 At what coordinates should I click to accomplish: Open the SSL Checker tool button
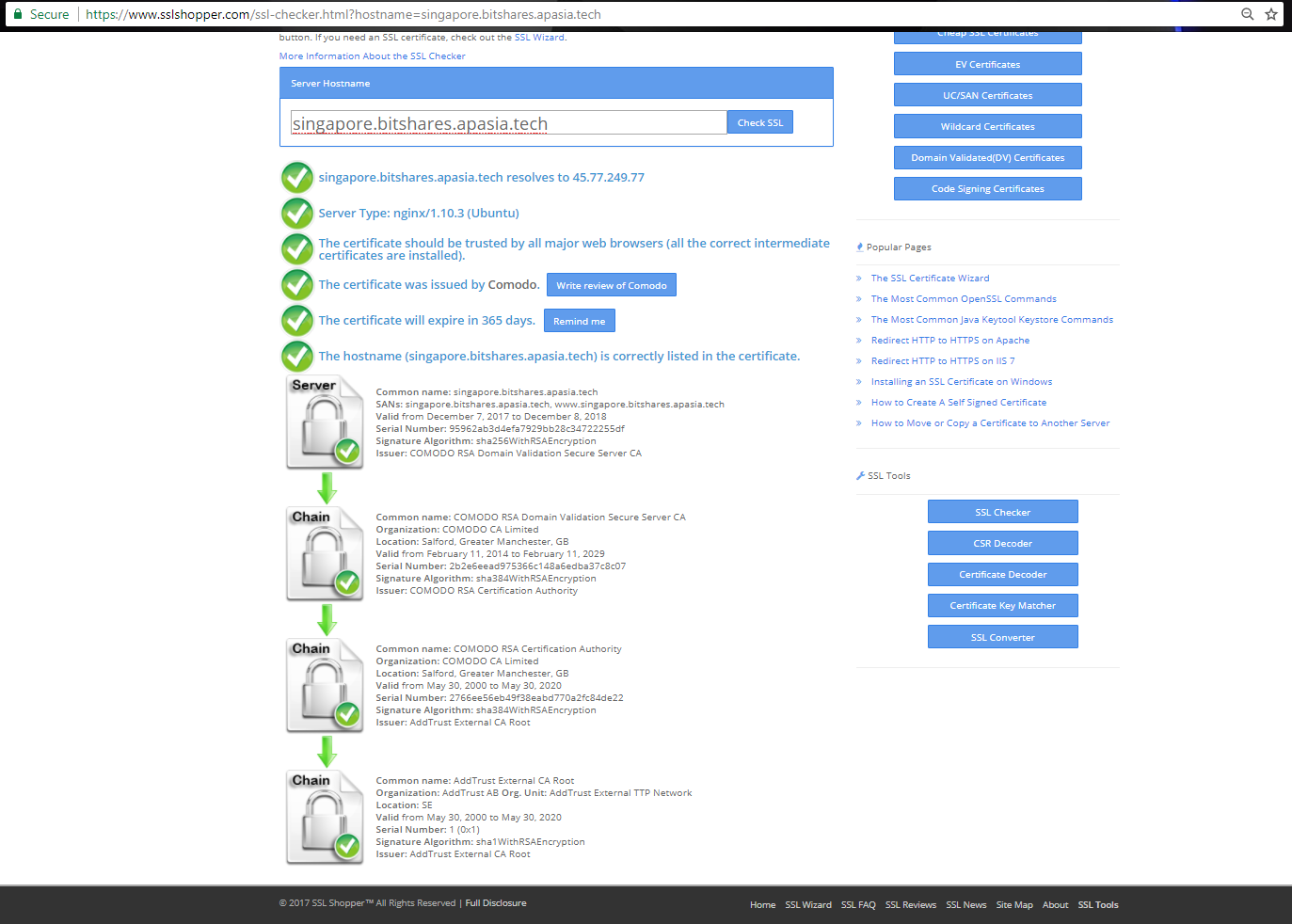pos(1003,512)
